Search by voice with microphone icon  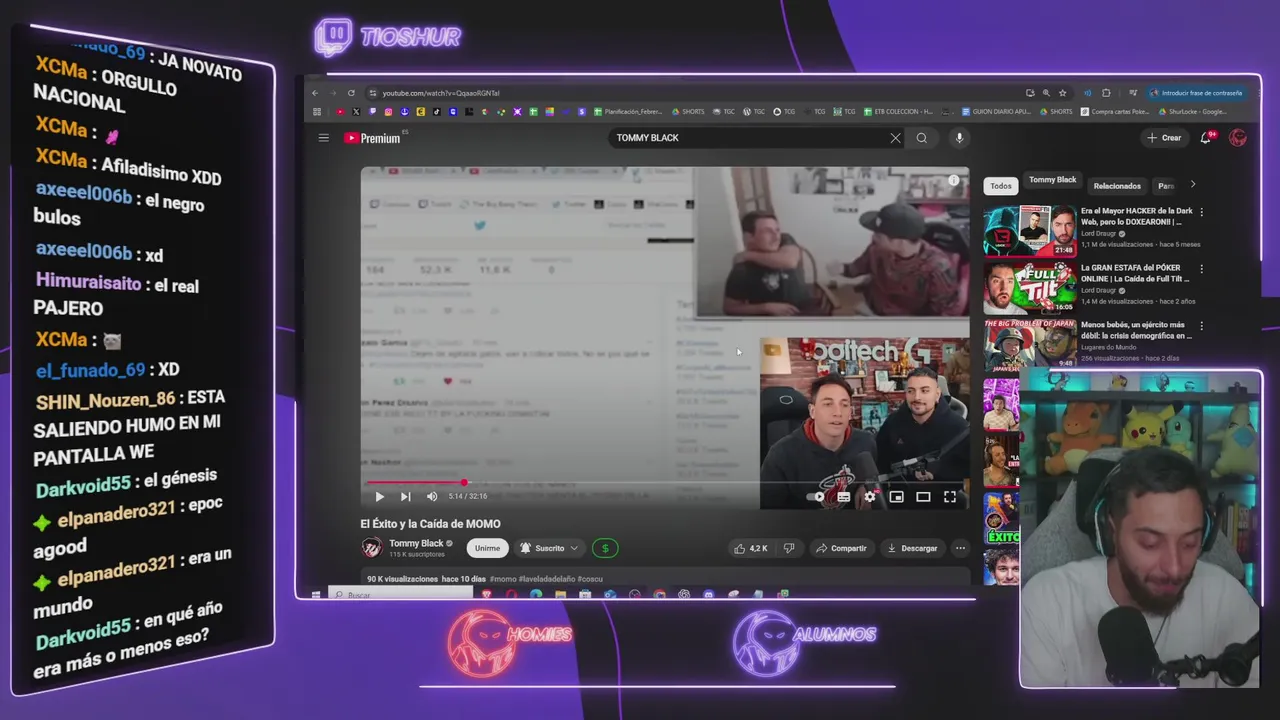coord(959,138)
